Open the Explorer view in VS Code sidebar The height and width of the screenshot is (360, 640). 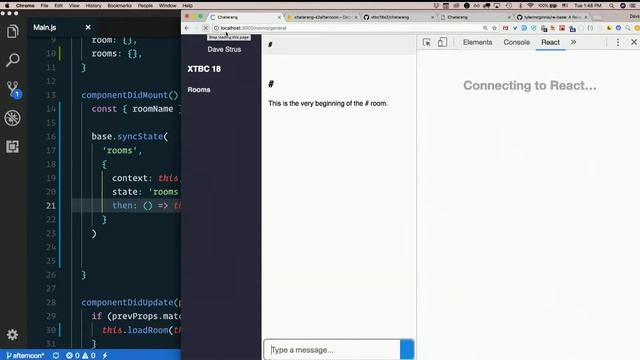pos(12,31)
